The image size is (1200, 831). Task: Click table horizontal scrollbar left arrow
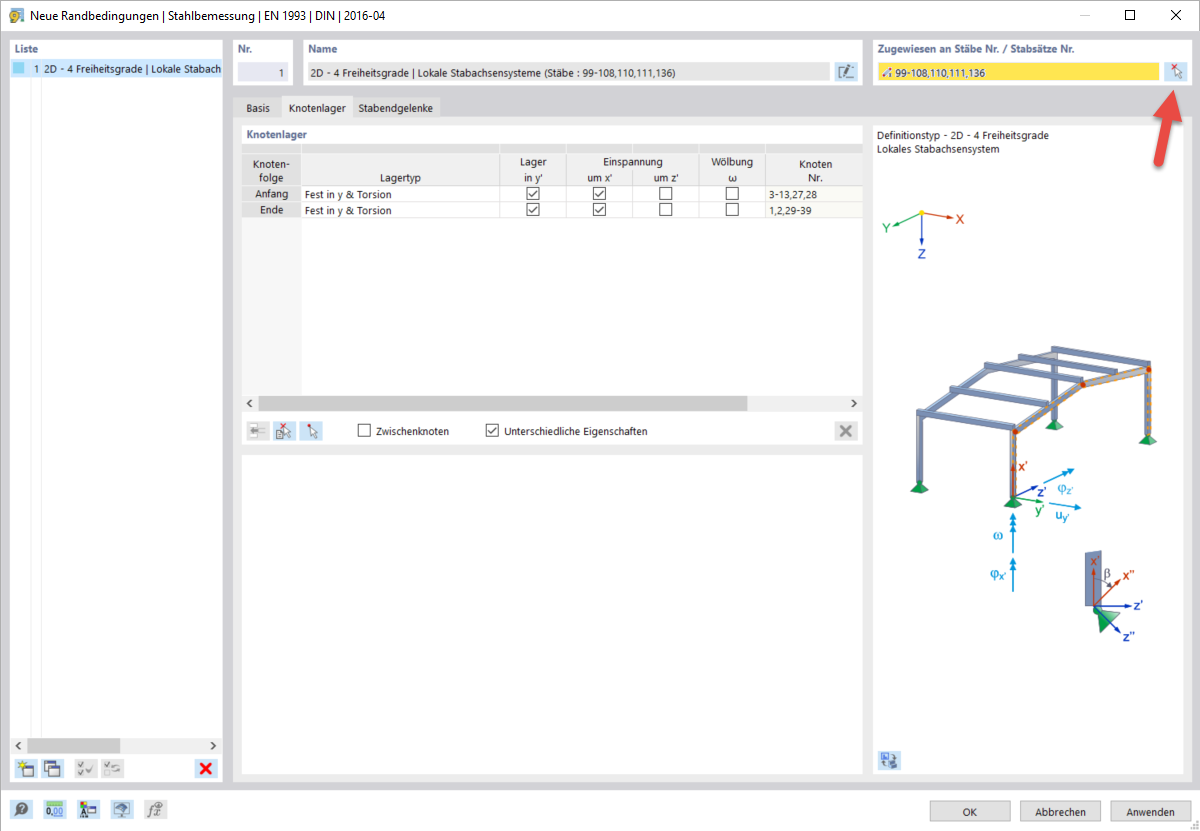(251, 403)
